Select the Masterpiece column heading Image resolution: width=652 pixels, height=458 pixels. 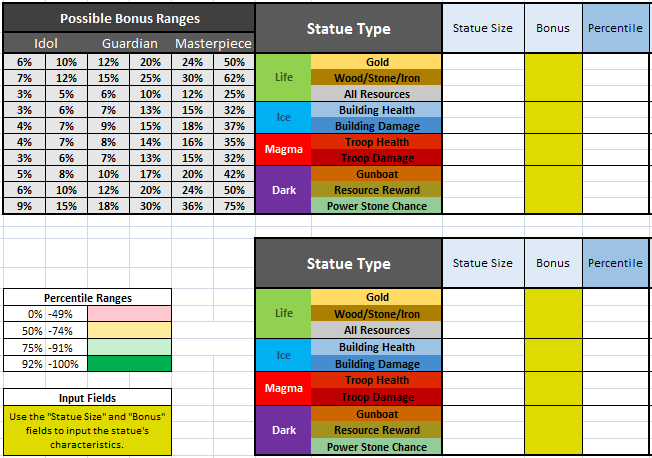click(214, 44)
